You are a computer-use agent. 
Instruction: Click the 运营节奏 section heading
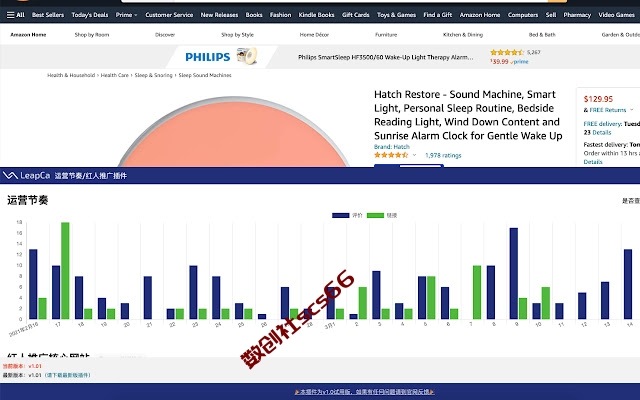28,200
